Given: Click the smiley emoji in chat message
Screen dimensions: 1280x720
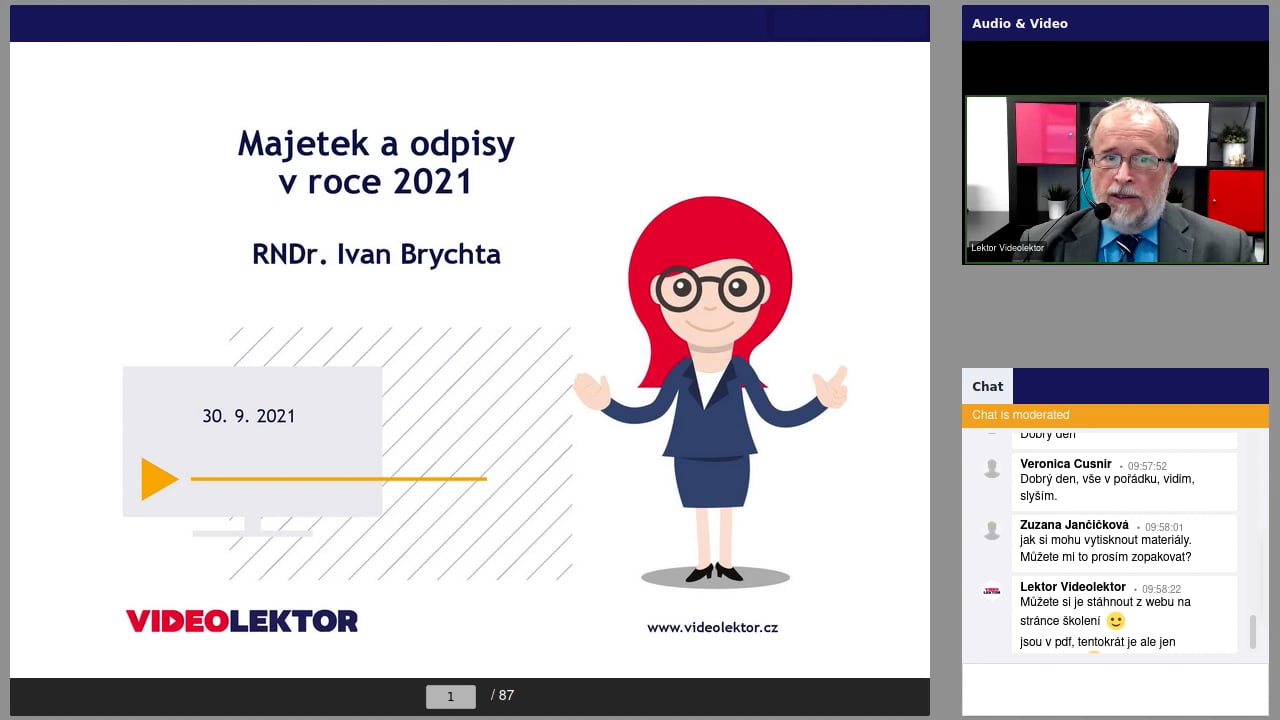Looking at the screenshot, I should click(1116, 621).
